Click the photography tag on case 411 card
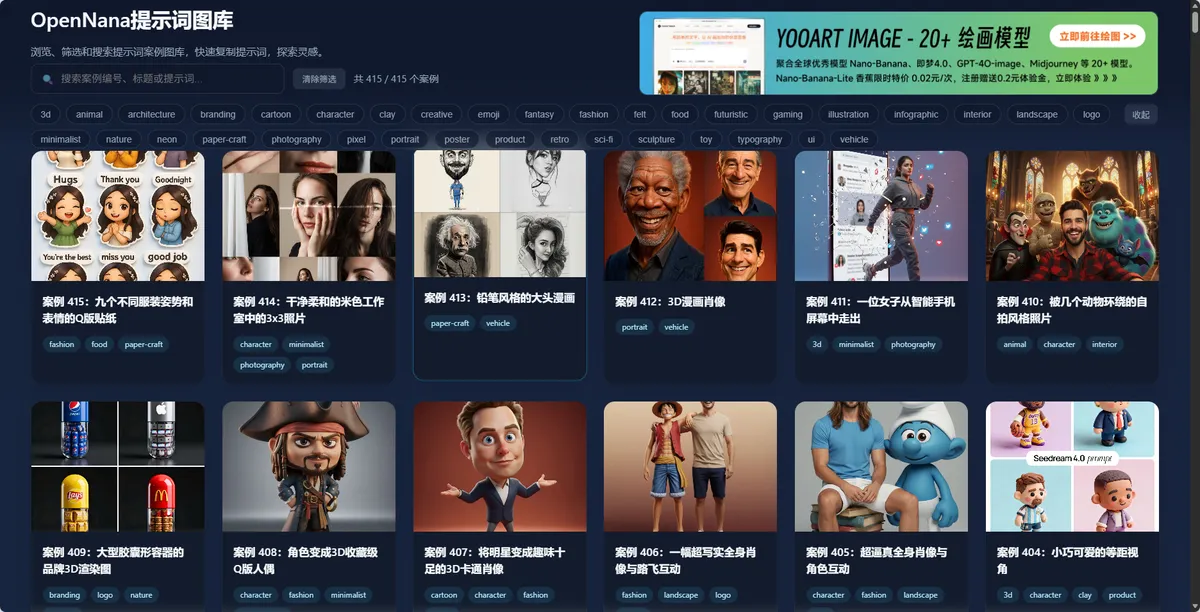1200x612 pixels. coord(913,344)
